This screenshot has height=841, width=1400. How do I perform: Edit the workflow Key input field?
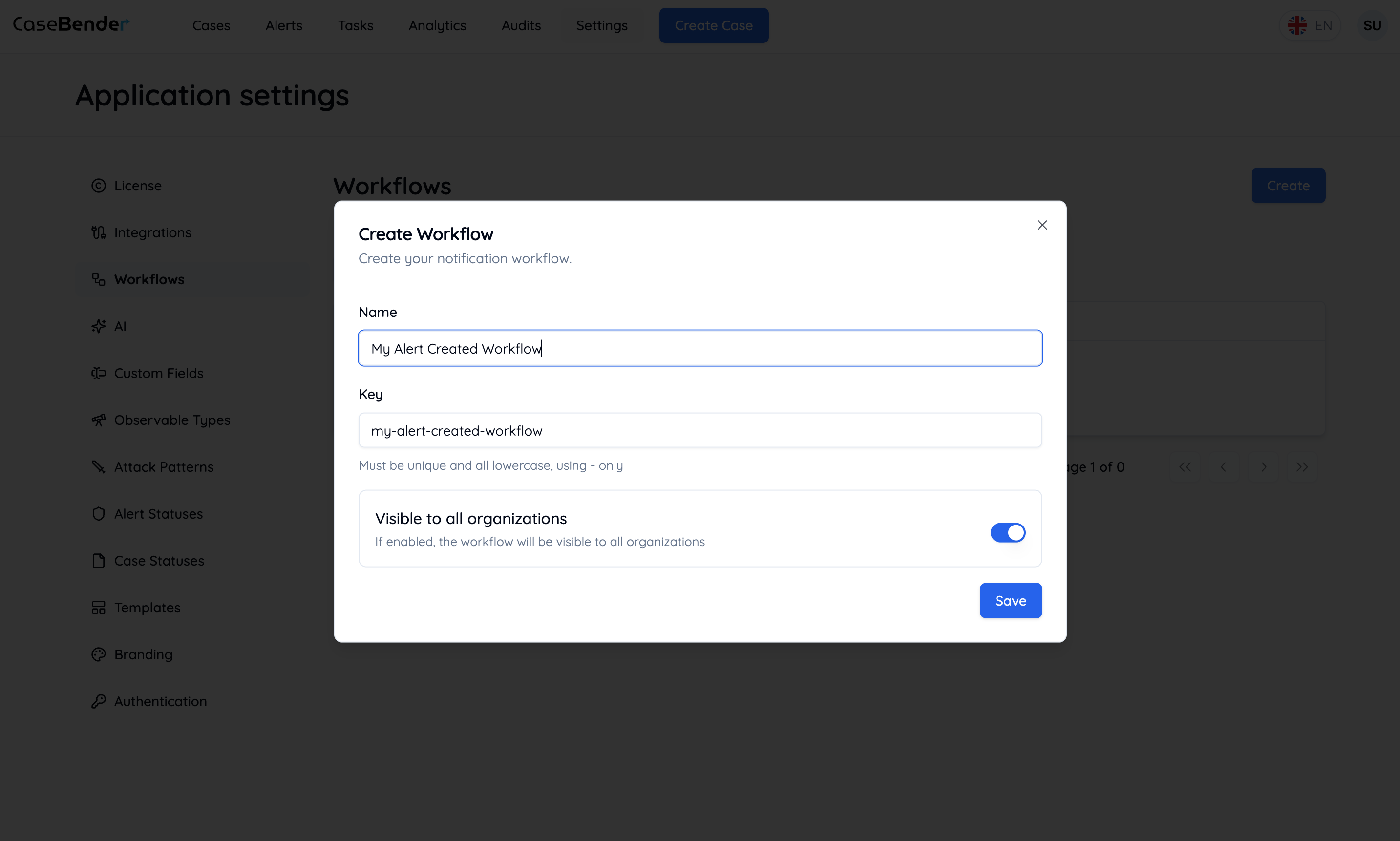[x=700, y=430]
